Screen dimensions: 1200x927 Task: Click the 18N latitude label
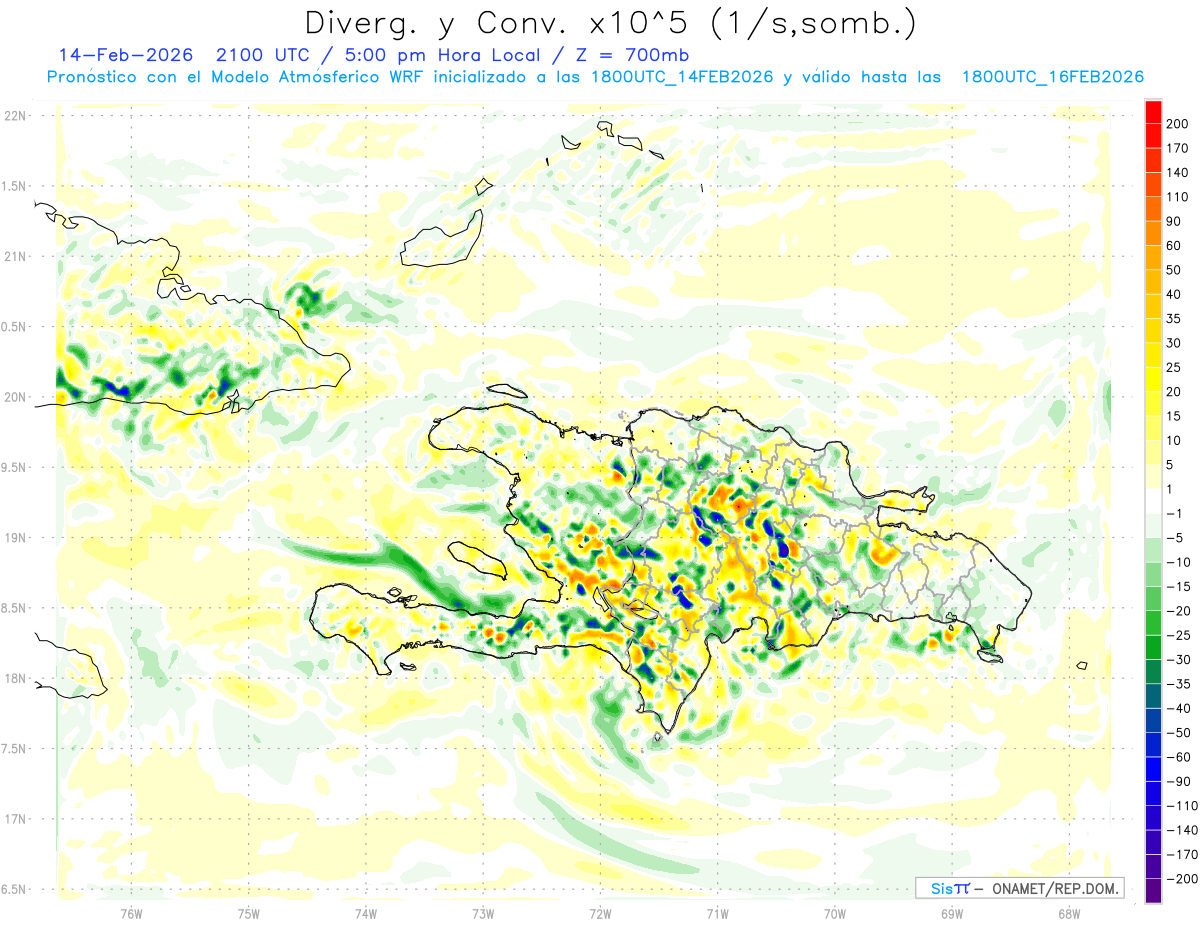pos(14,679)
